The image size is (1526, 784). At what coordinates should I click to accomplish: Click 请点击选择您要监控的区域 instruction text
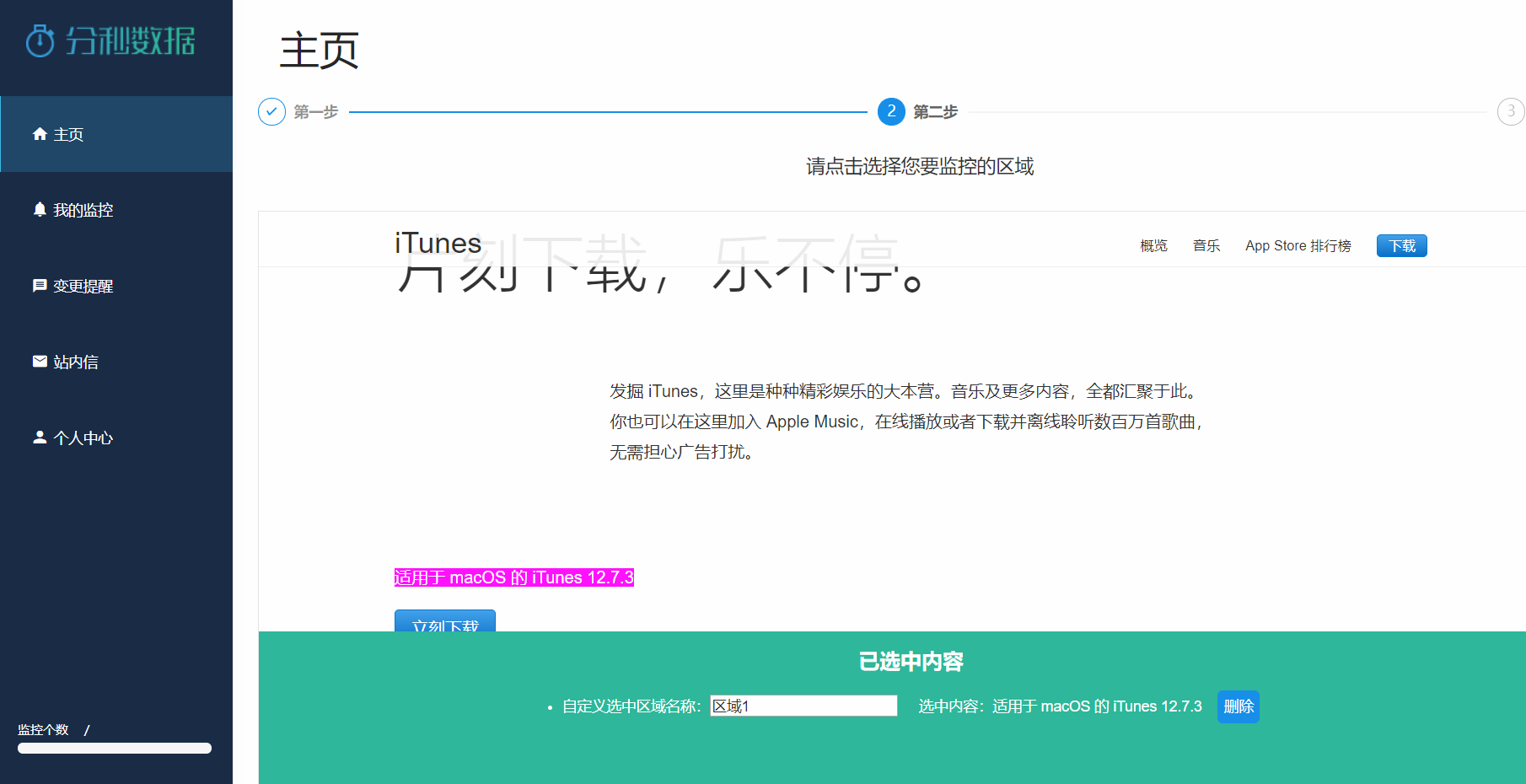pyautogui.click(x=920, y=166)
